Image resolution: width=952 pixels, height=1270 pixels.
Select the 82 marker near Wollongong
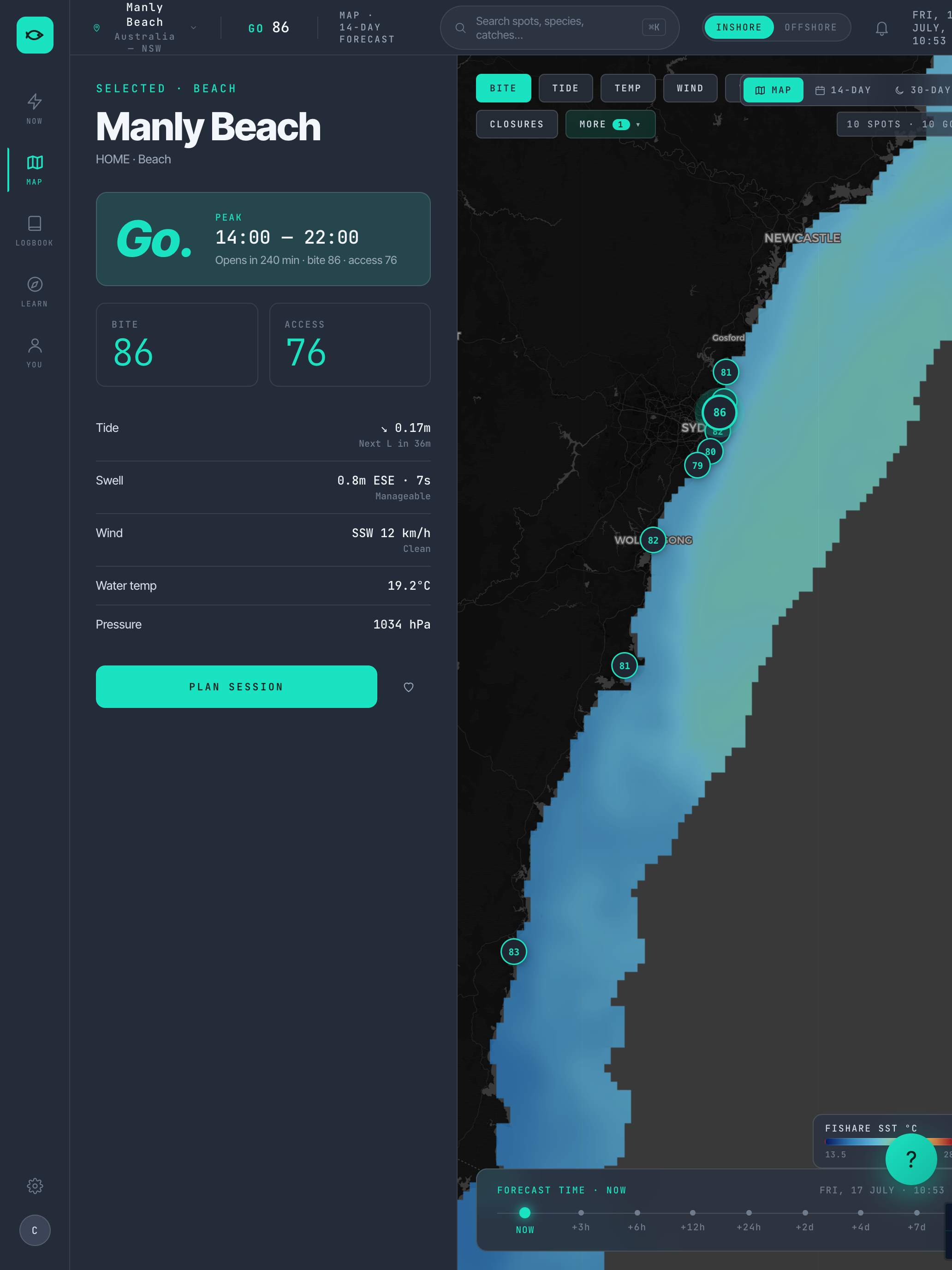tap(653, 539)
